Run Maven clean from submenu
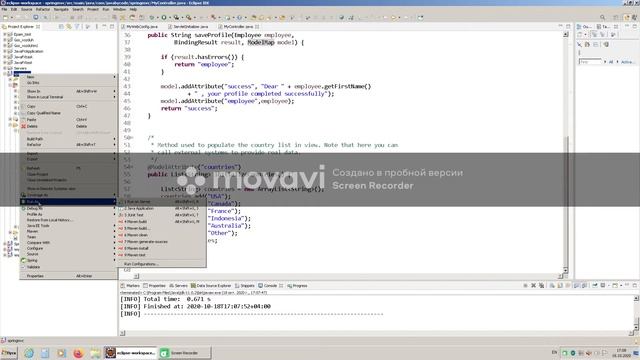The image size is (640, 360). pos(161,235)
